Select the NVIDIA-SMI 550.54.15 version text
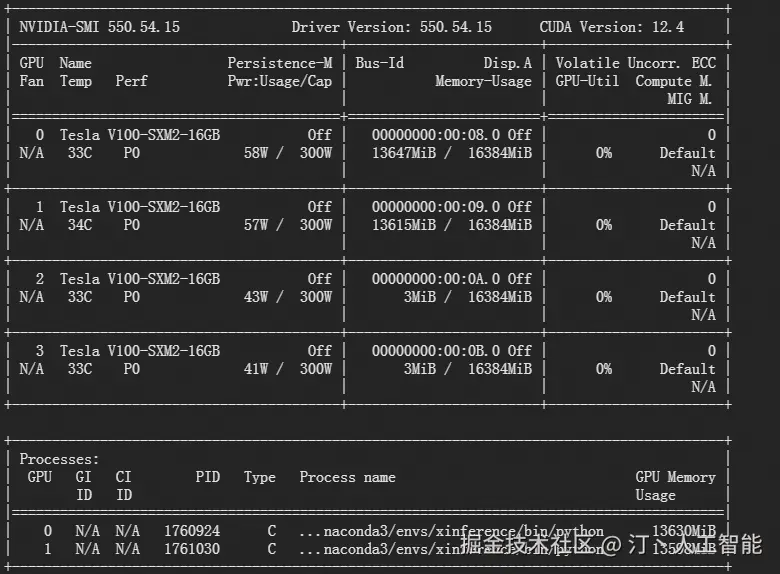This screenshot has height=574, width=780. click(99, 27)
